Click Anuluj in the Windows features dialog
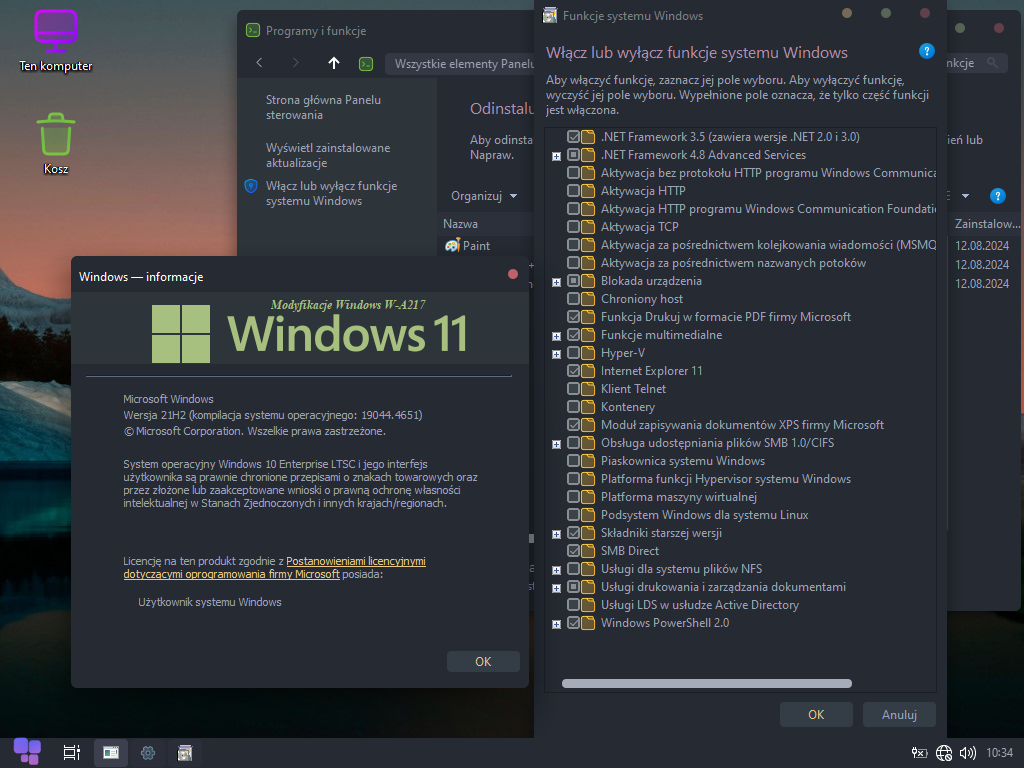 [899, 714]
